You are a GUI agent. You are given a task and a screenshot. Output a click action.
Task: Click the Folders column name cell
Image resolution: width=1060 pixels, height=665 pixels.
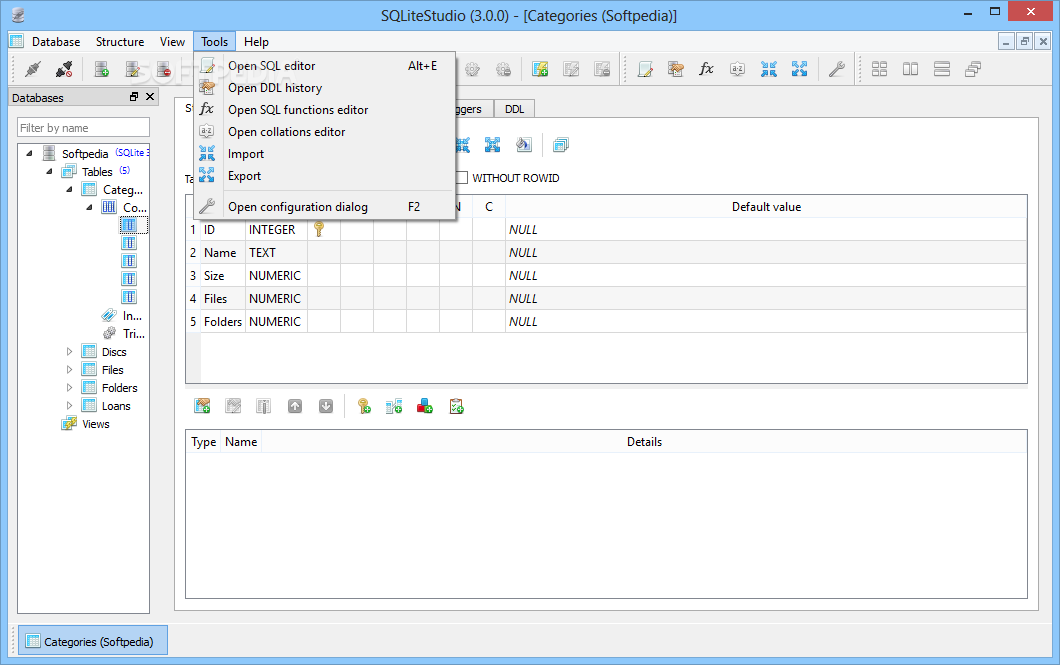223,322
